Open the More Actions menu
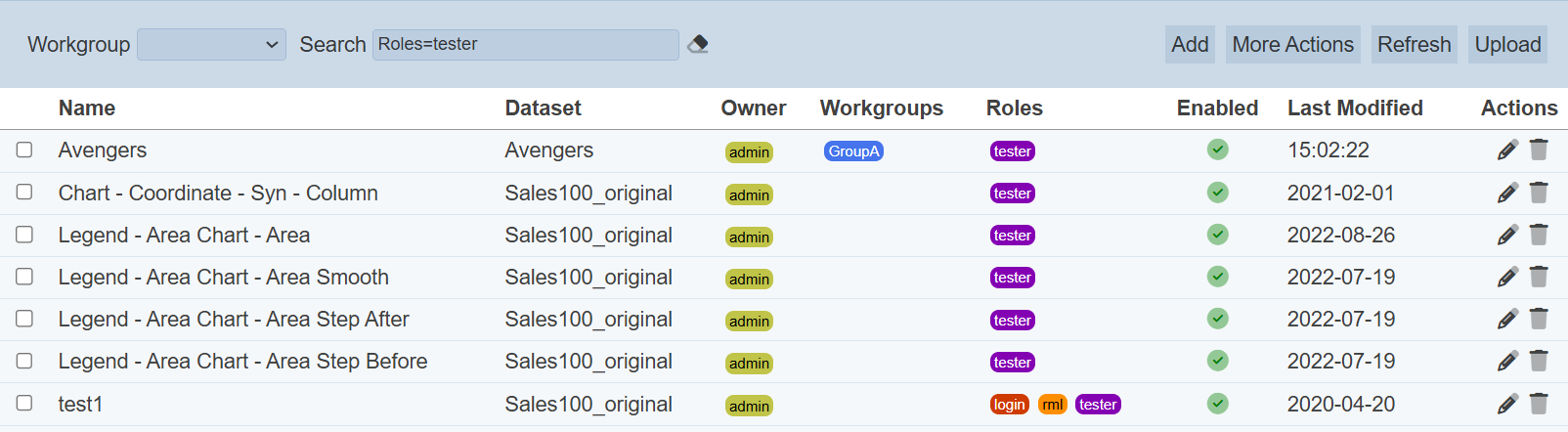This screenshot has height=432, width=1568. point(1292,44)
